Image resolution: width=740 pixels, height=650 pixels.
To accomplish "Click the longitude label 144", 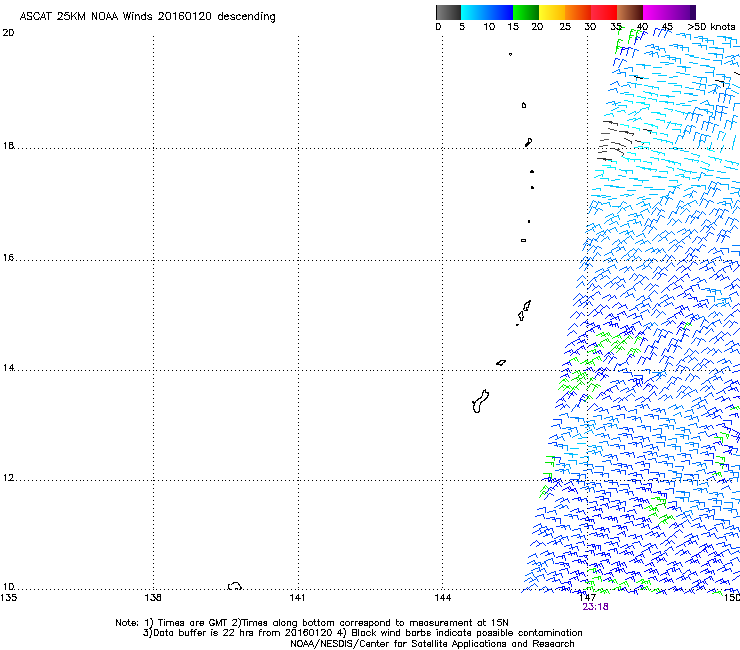I will (x=443, y=598).
